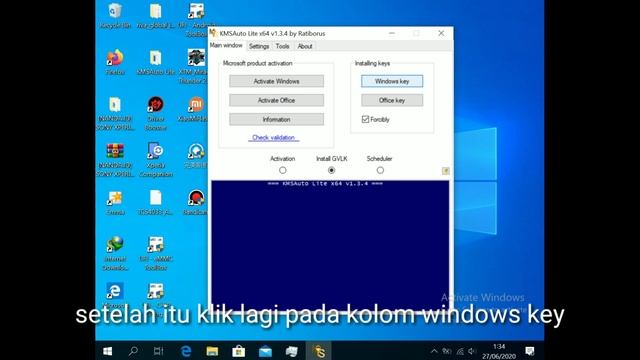
Task: Open the Settings tab
Action: (x=259, y=46)
